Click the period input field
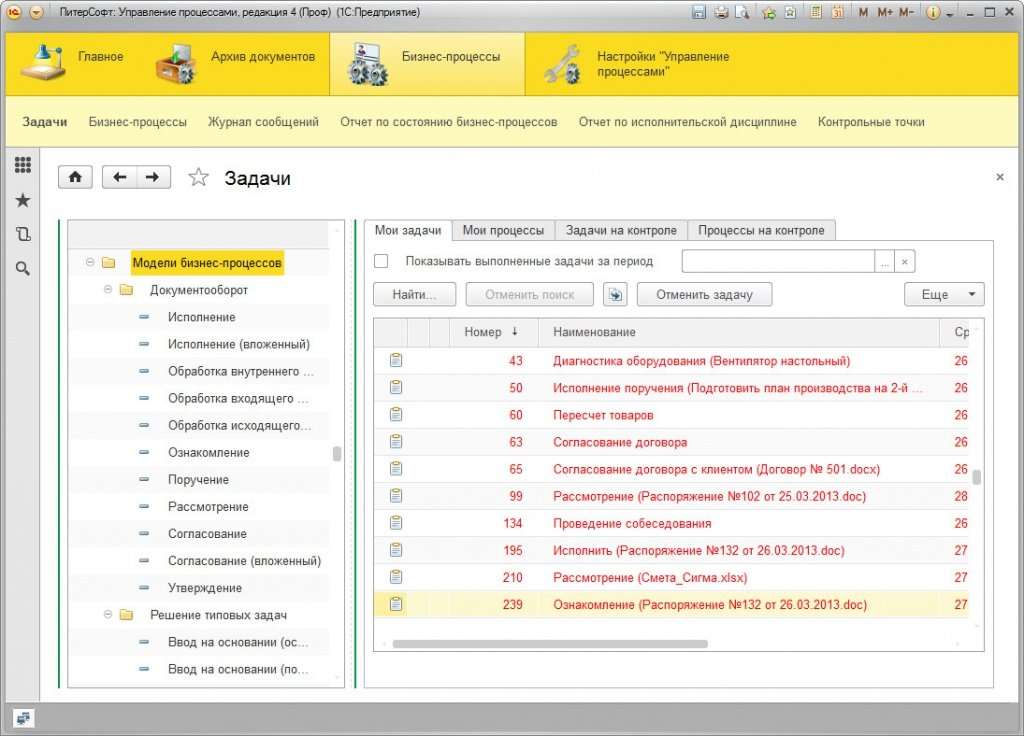The image size is (1024, 736). tap(778, 261)
